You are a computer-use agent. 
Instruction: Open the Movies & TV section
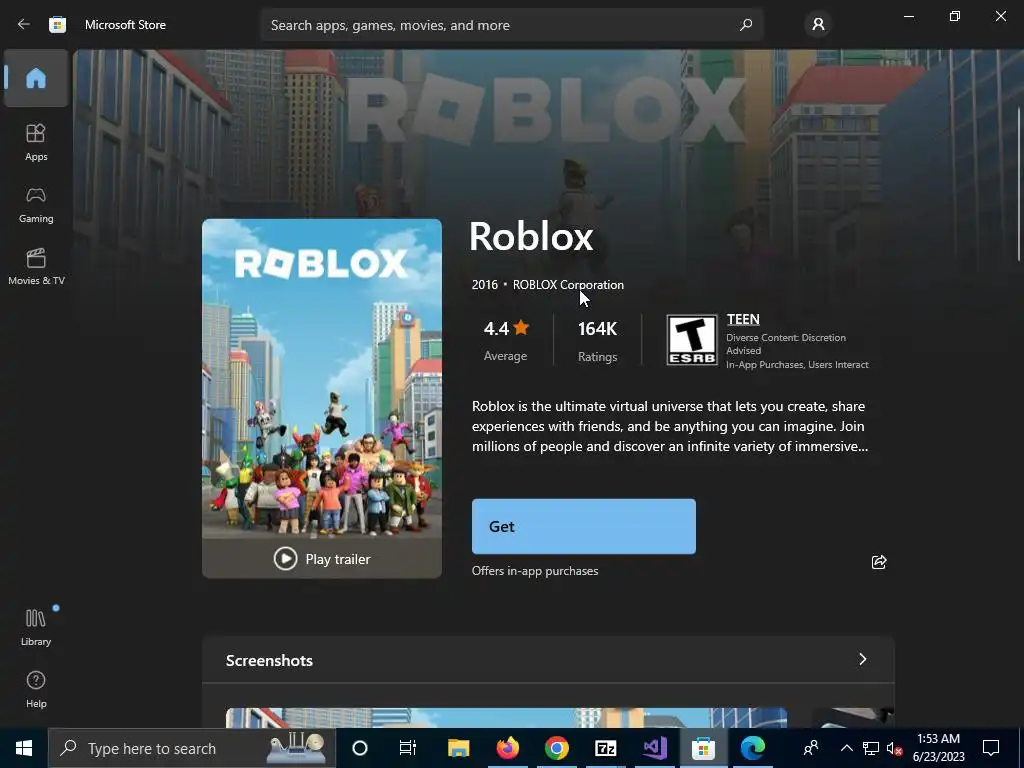[x=36, y=266]
